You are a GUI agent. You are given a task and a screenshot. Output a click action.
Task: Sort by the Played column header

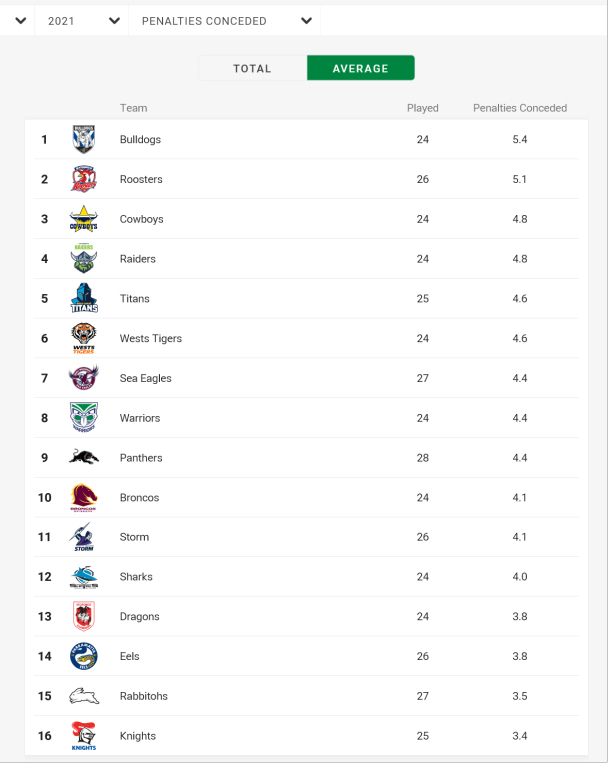(423, 108)
